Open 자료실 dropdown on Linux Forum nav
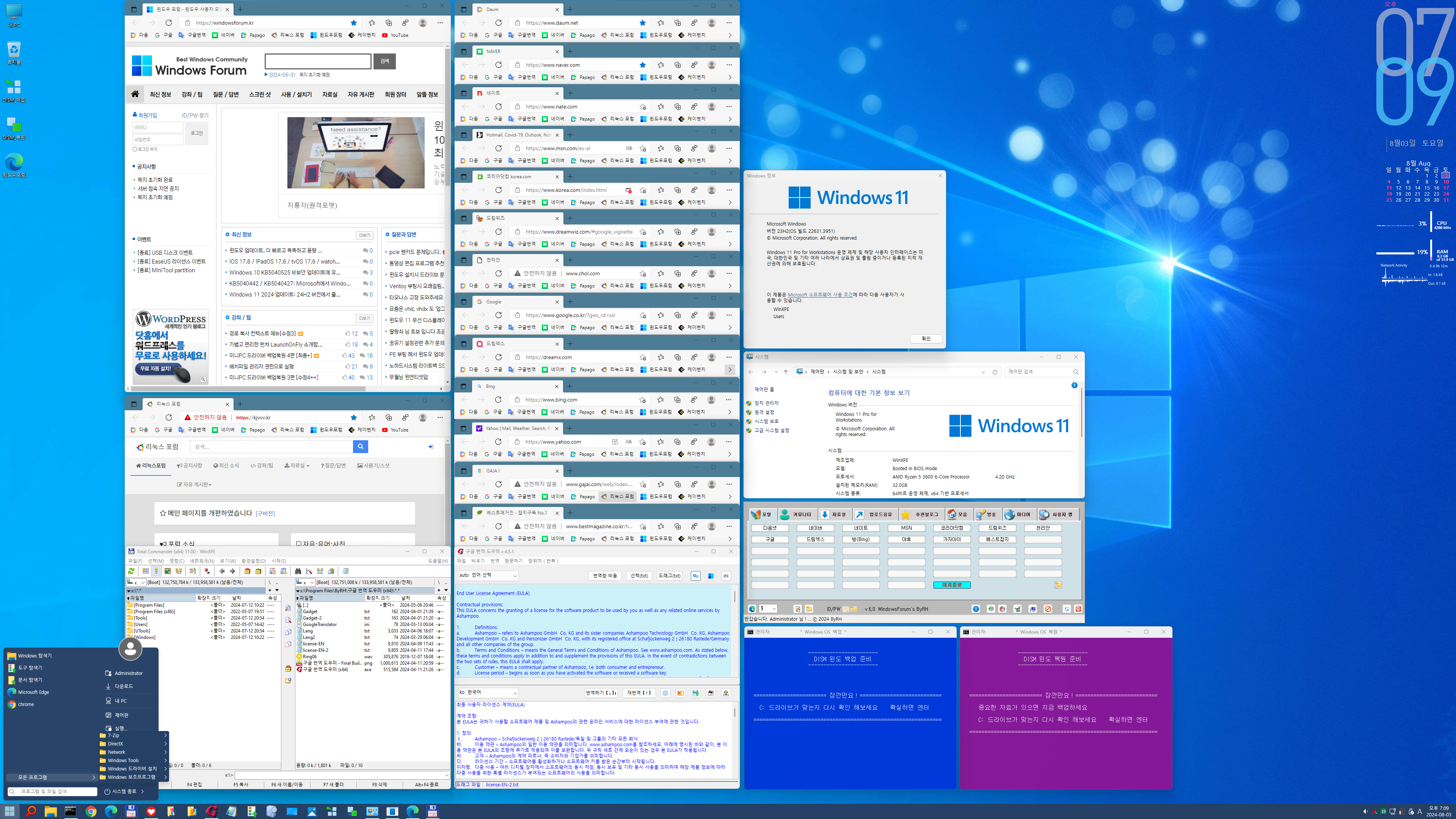 pyautogui.click(x=297, y=465)
